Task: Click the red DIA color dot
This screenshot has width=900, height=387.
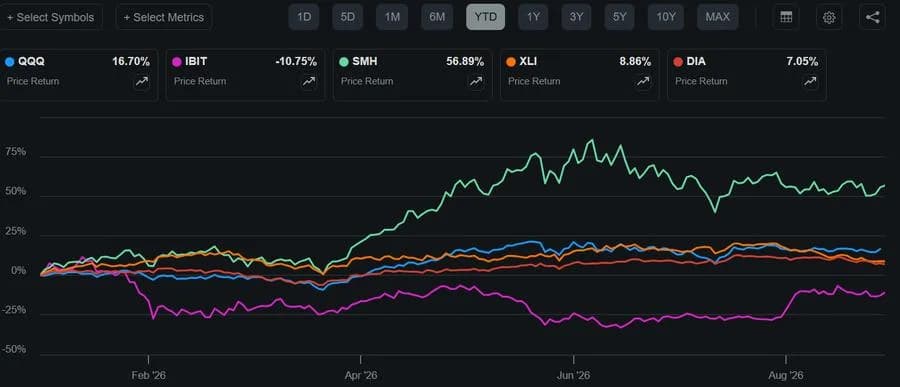Action: tap(678, 62)
